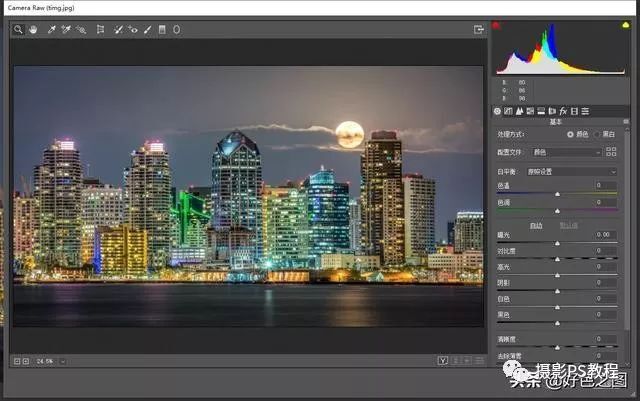The height and width of the screenshot is (401, 640).
Task: Toggle the highlight clipping warning in histogram
Action: [625, 26]
